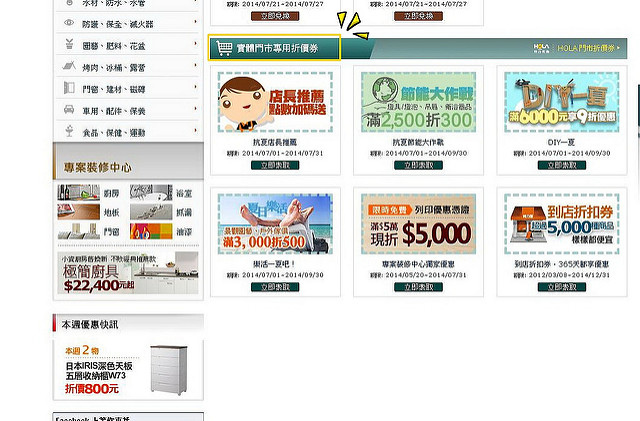Image resolution: width=640 pixels, height=421 pixels.
Task: Click the HOLA logo in the header bar
Action: point(542,48)
